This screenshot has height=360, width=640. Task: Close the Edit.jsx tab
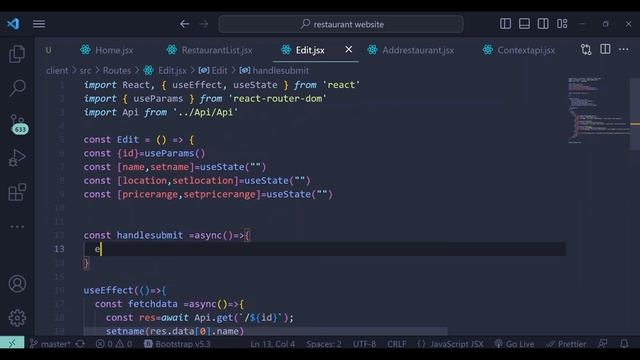pyautogui.click(x=349, y=49)
